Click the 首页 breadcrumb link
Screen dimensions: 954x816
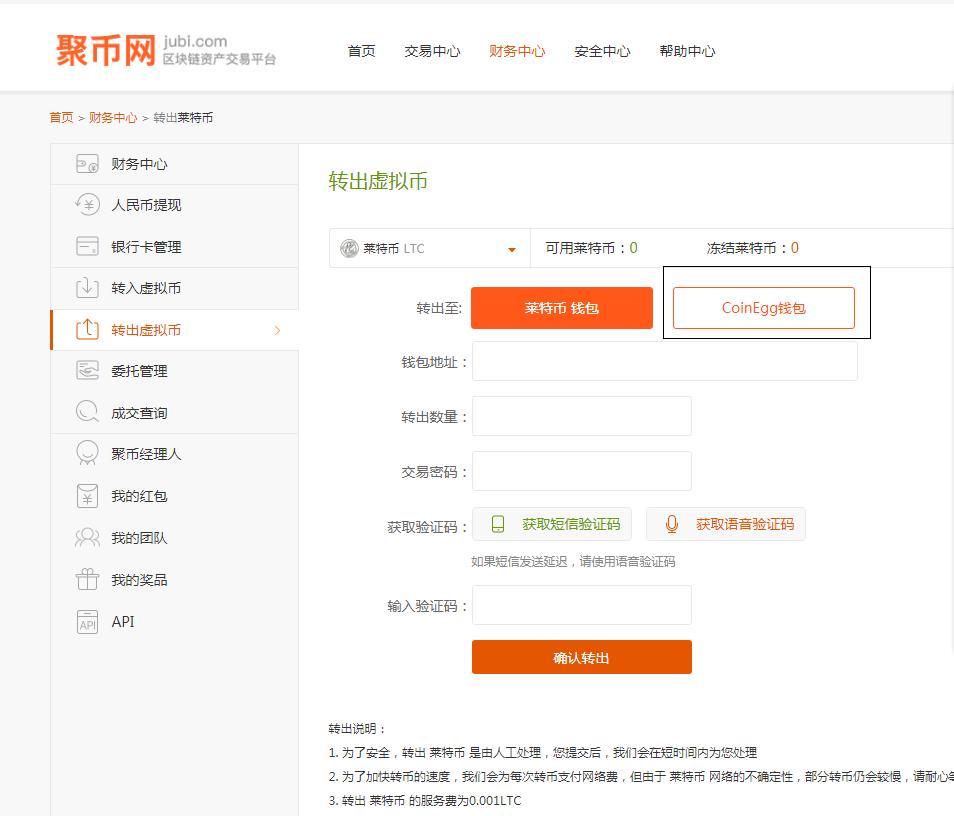[61, 118]
